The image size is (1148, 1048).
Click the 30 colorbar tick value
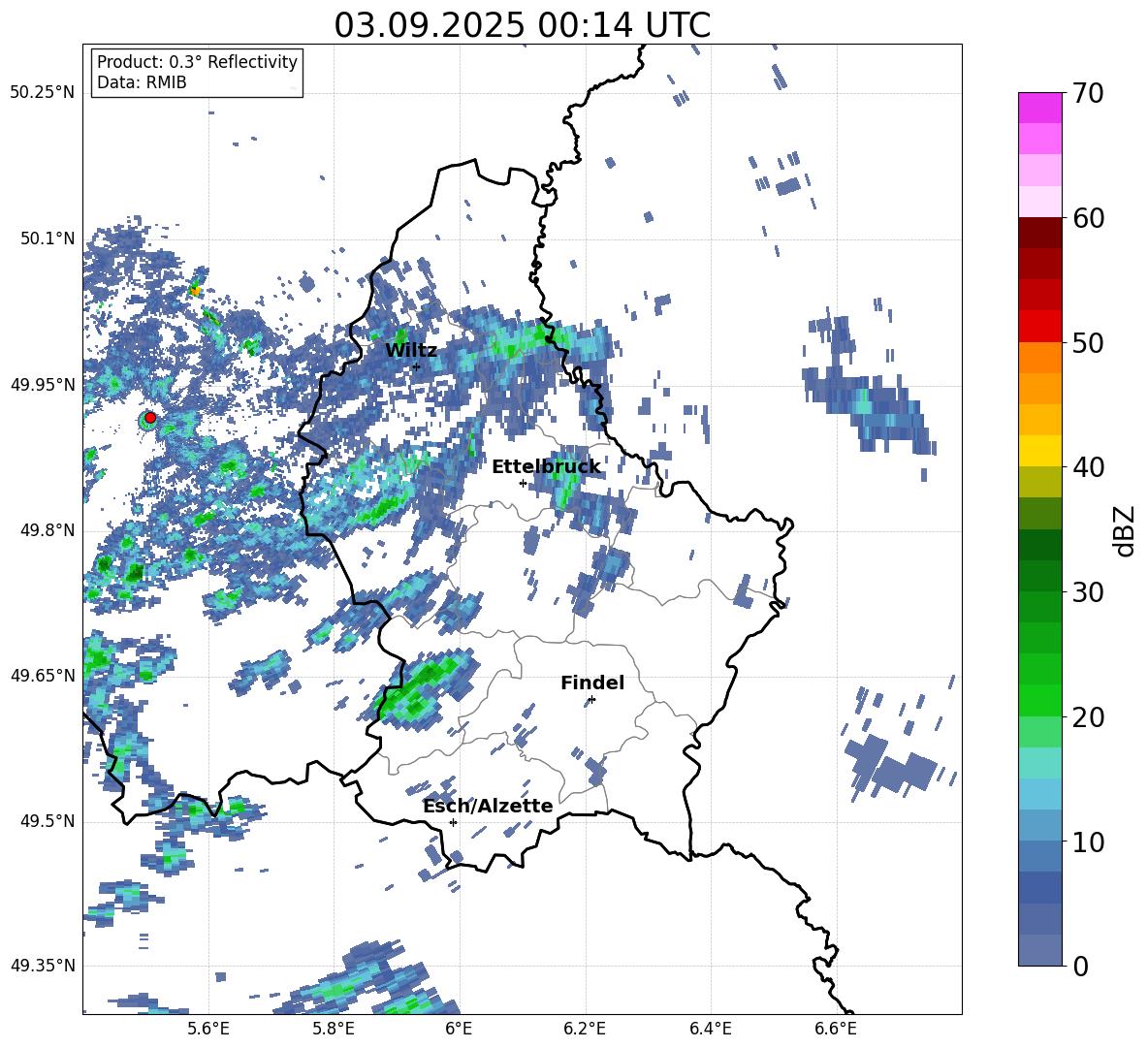[x=1088, y=592]
